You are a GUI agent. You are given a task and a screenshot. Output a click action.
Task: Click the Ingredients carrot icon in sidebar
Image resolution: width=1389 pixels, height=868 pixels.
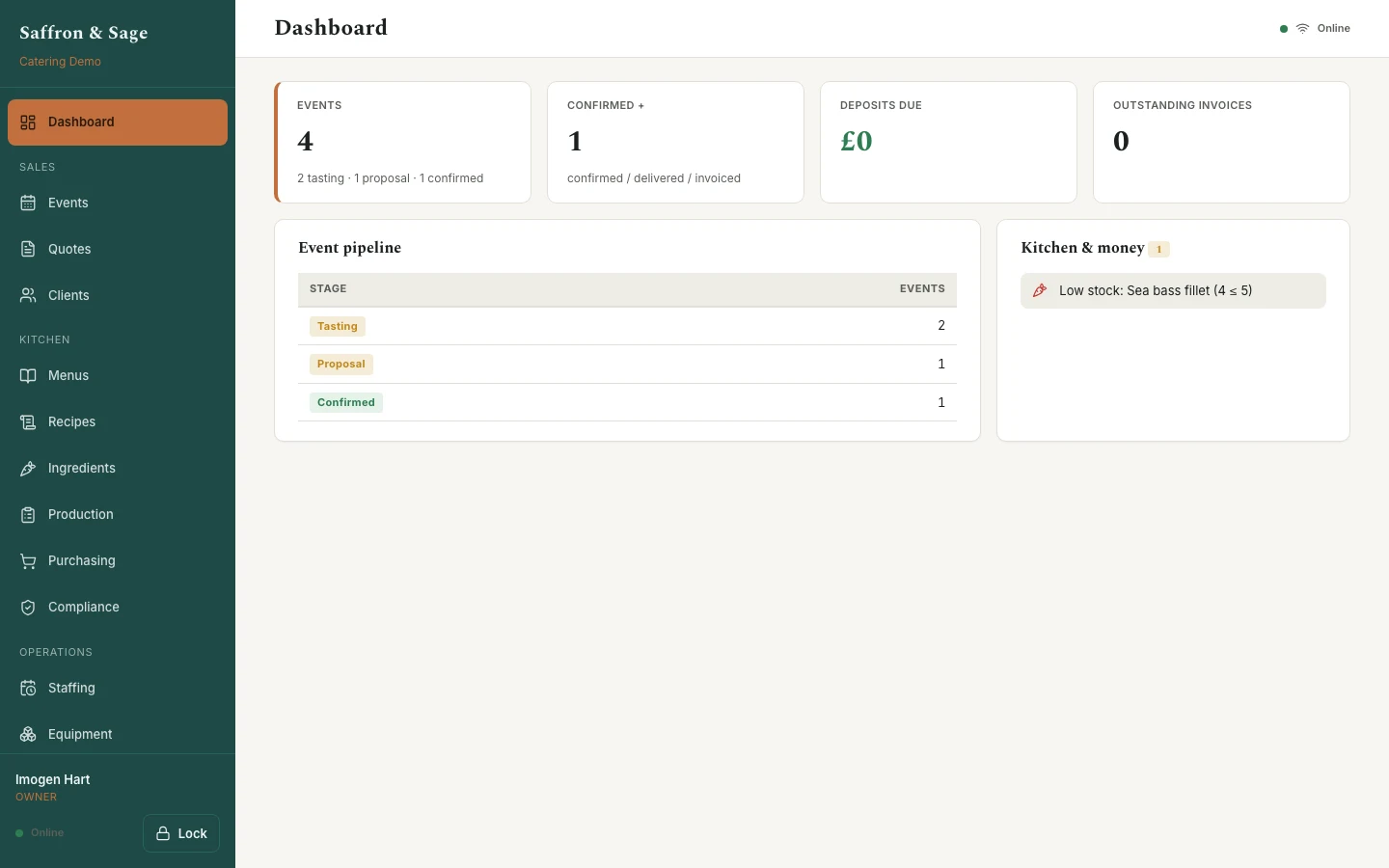click(x=28, y=469)
